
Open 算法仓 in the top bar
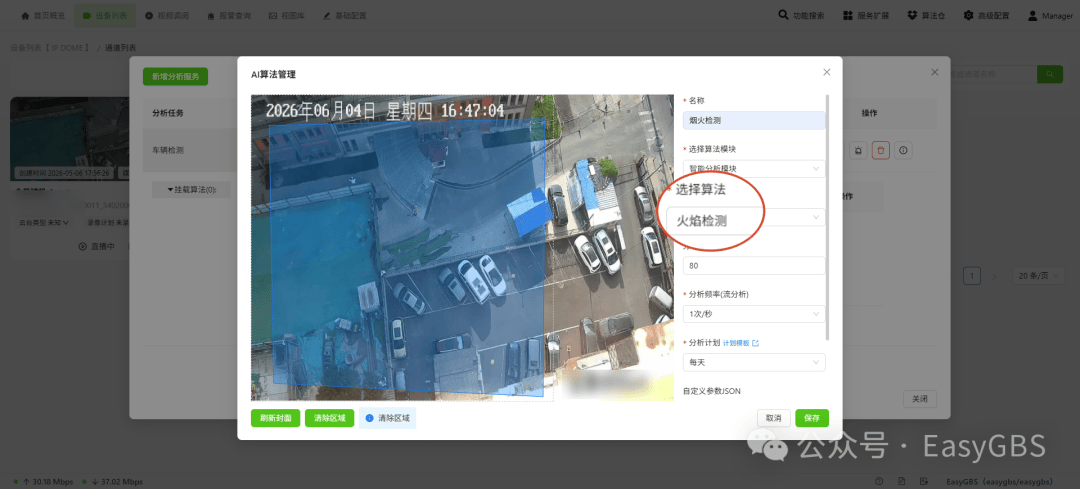pos(926,15)
